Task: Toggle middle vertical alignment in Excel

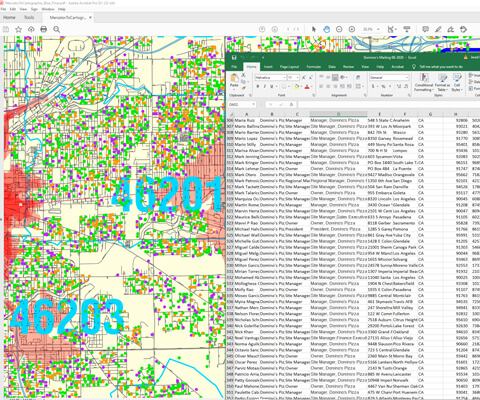Action: [x=328, y=77]
